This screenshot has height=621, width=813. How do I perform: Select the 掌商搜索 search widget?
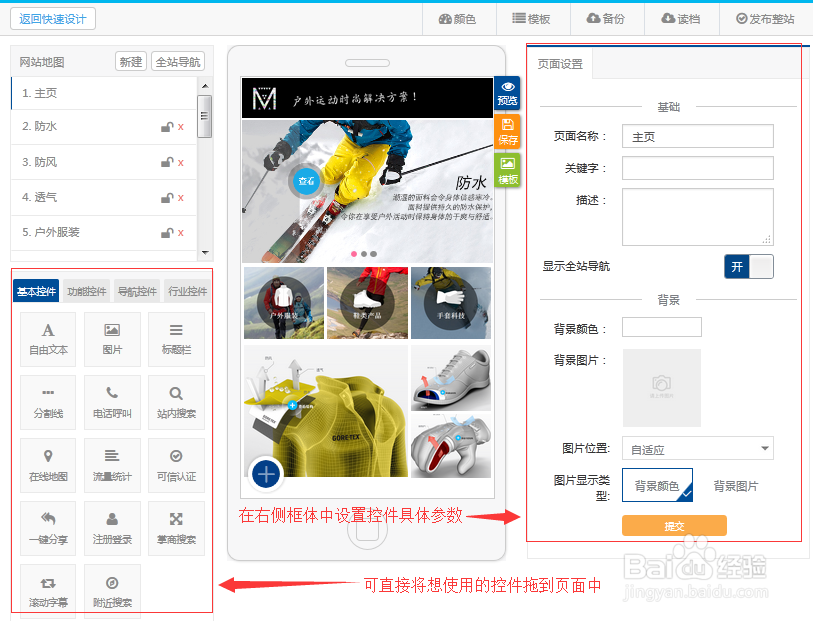coord(176,528)
